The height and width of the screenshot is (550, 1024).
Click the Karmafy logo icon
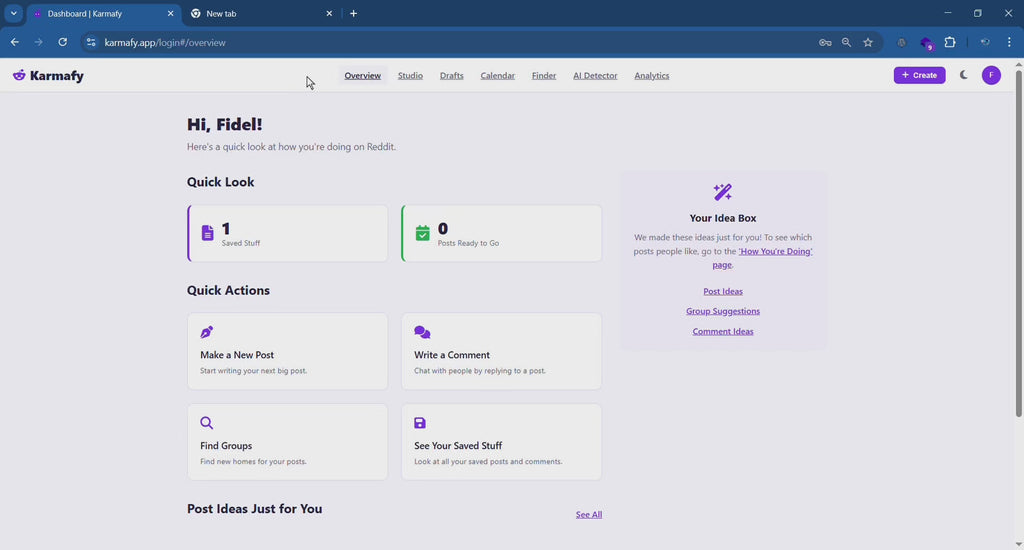coord(19,76)
